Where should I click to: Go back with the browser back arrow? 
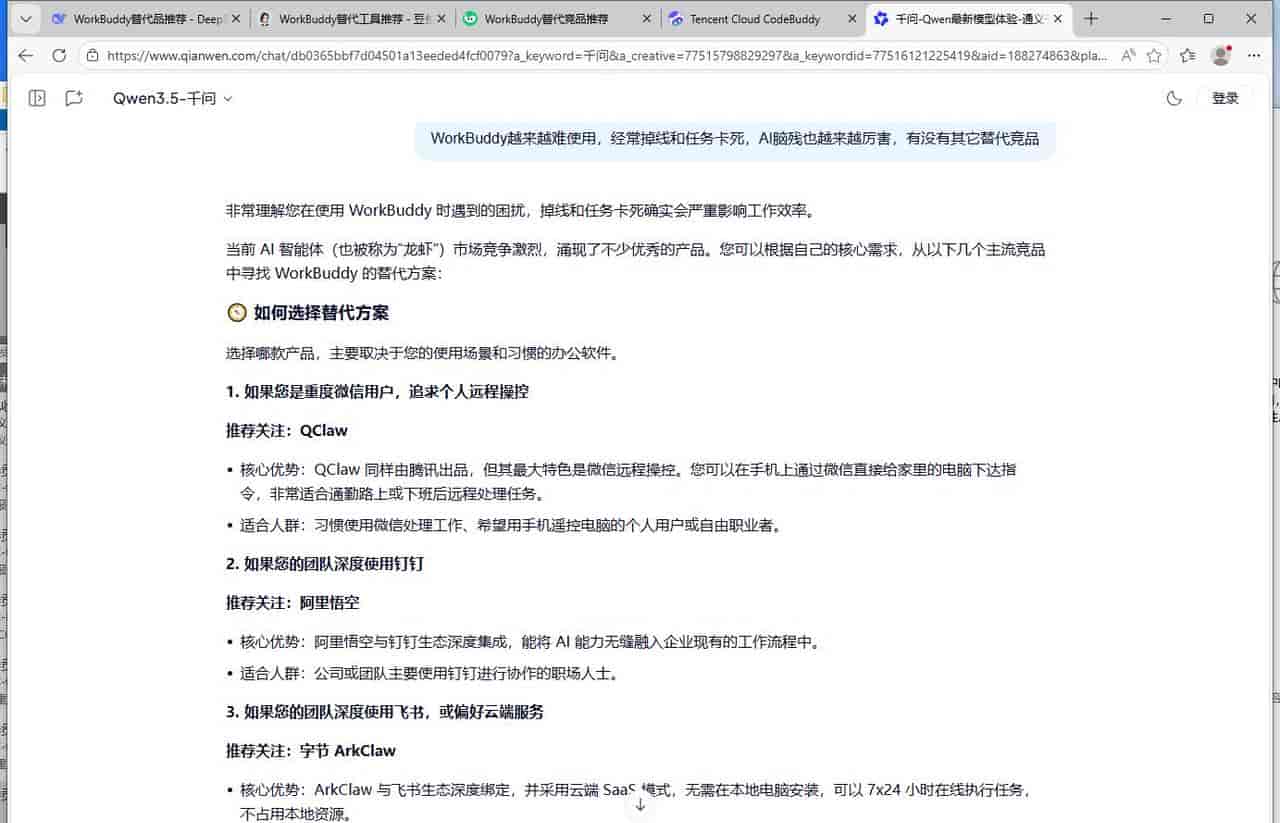(26, 56)
